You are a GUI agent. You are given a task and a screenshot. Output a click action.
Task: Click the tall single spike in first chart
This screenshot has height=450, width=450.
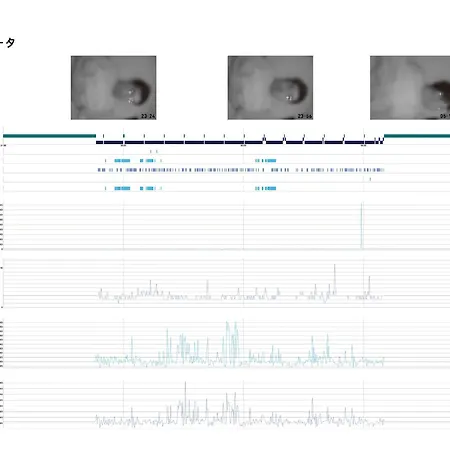362,225
